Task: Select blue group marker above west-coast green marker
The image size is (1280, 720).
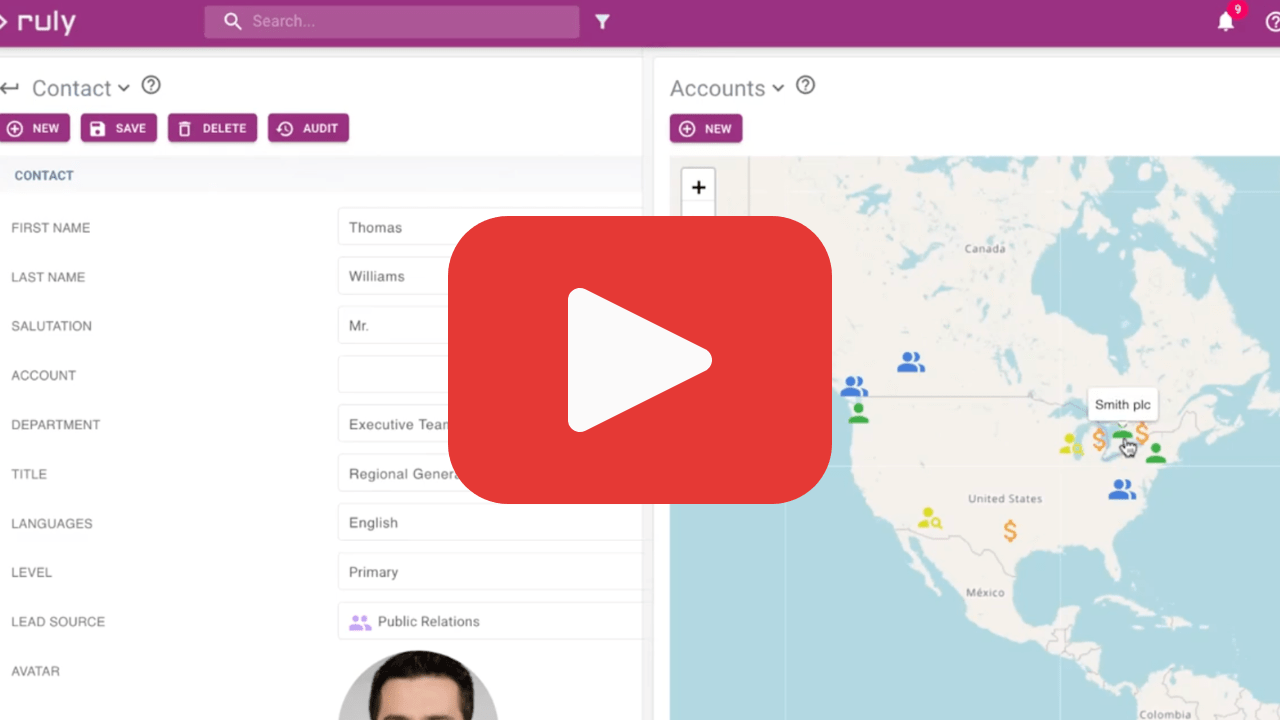Action: [x=853, y=386]
